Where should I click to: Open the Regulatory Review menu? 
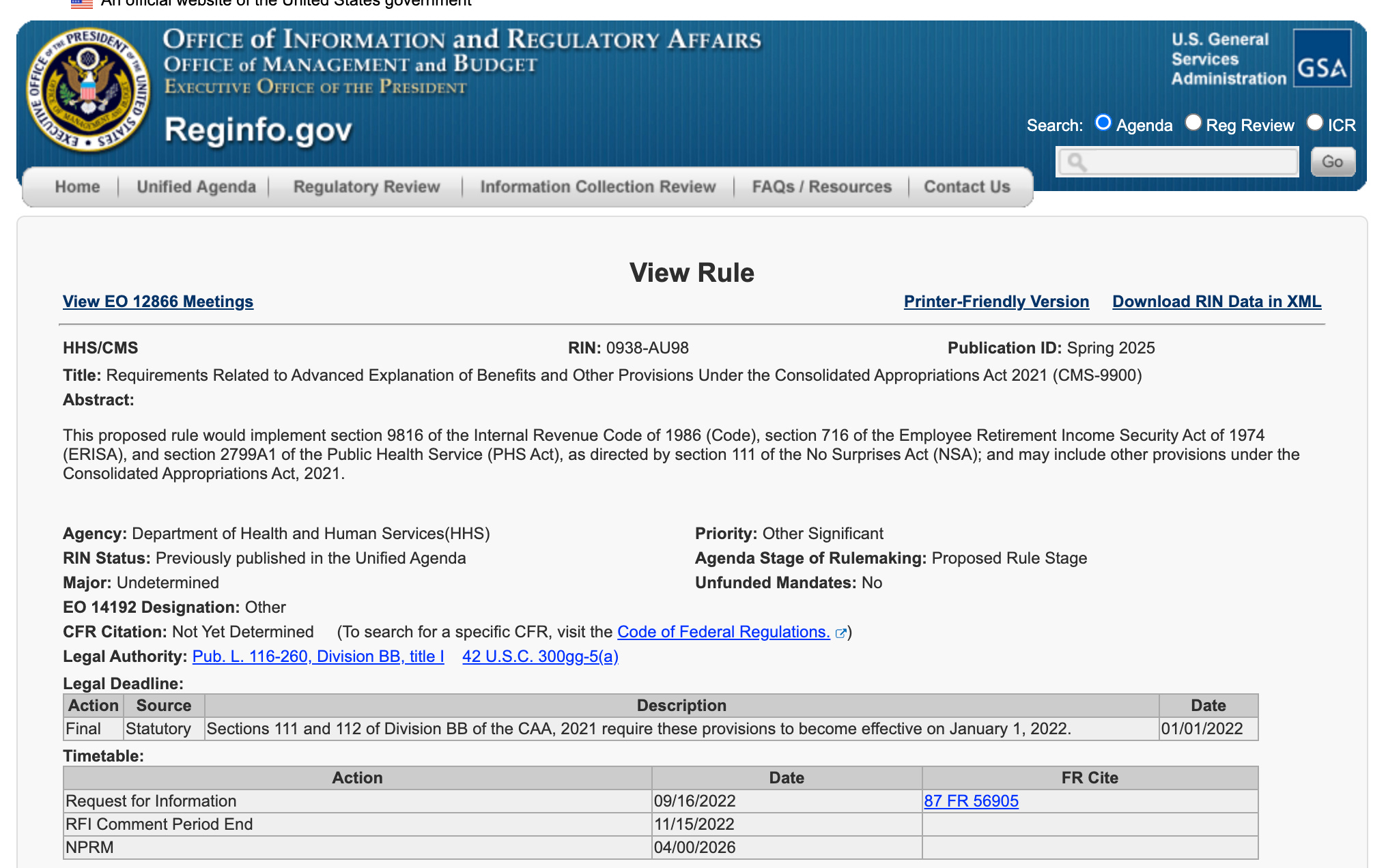click(x=366, y=187)
